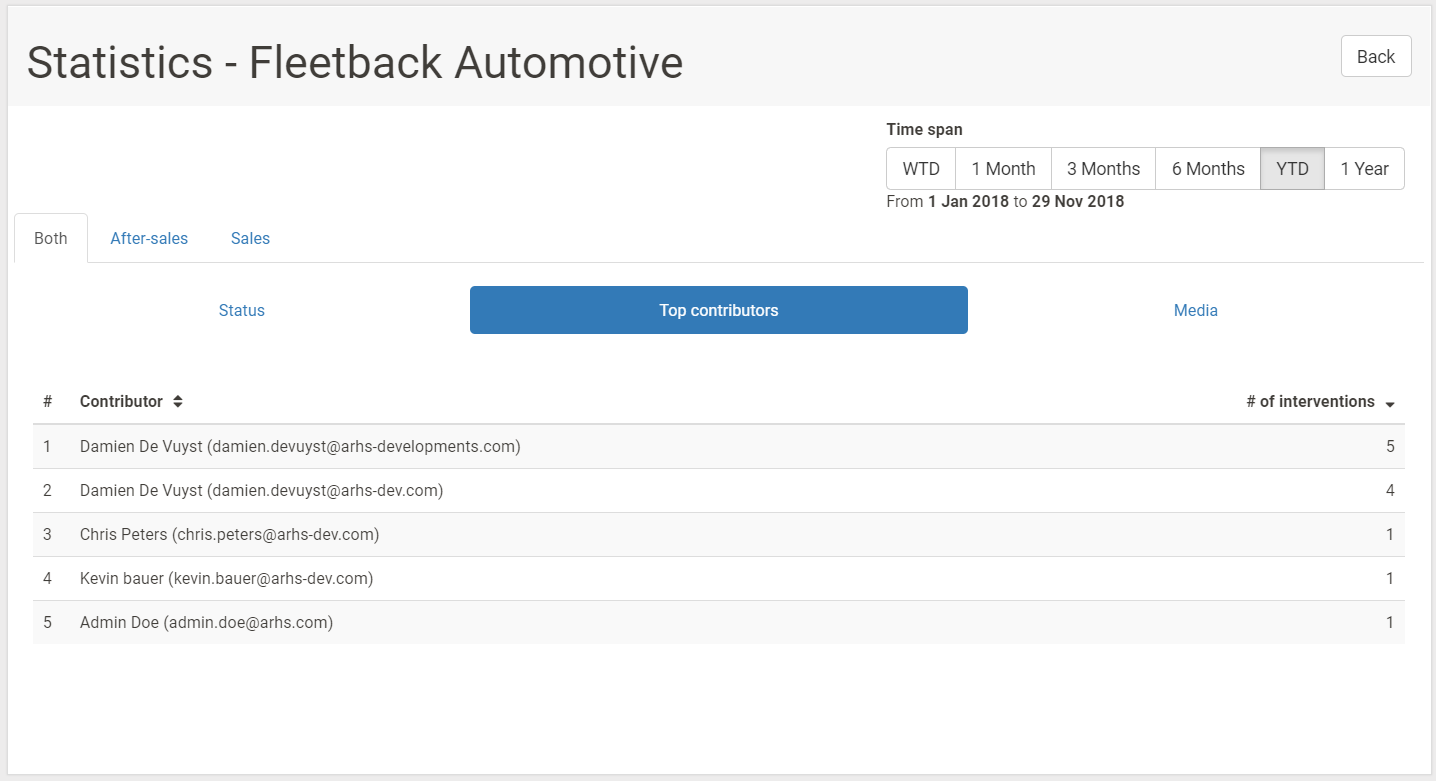The width and height of the screenshot is (1436, 781).
Task: Keep YTD time span active
Action: 1292,168
